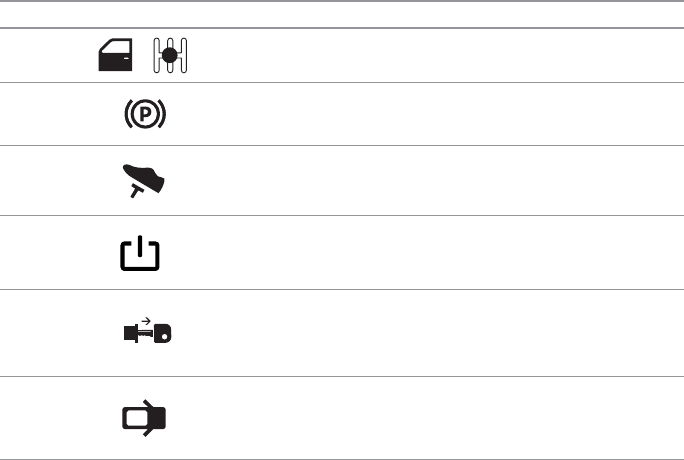
Task: Click the foot on pedal icon
Action: click(x=143, y=180)
